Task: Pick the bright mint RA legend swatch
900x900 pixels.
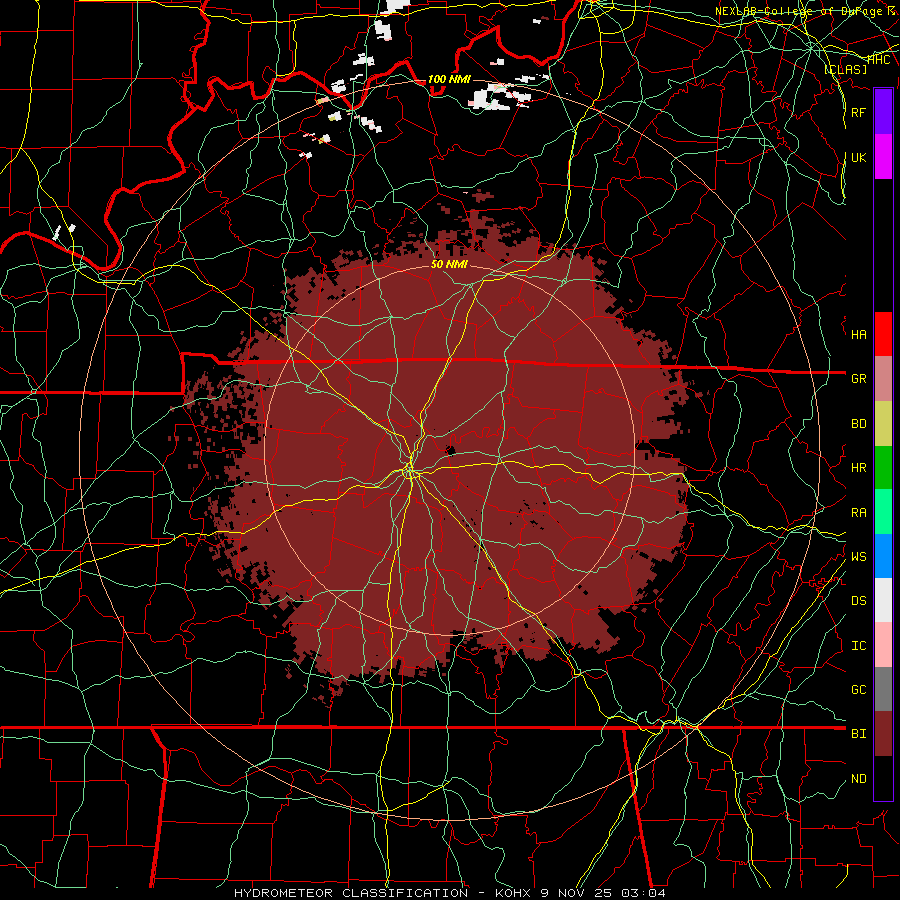Action: [883, 512]
